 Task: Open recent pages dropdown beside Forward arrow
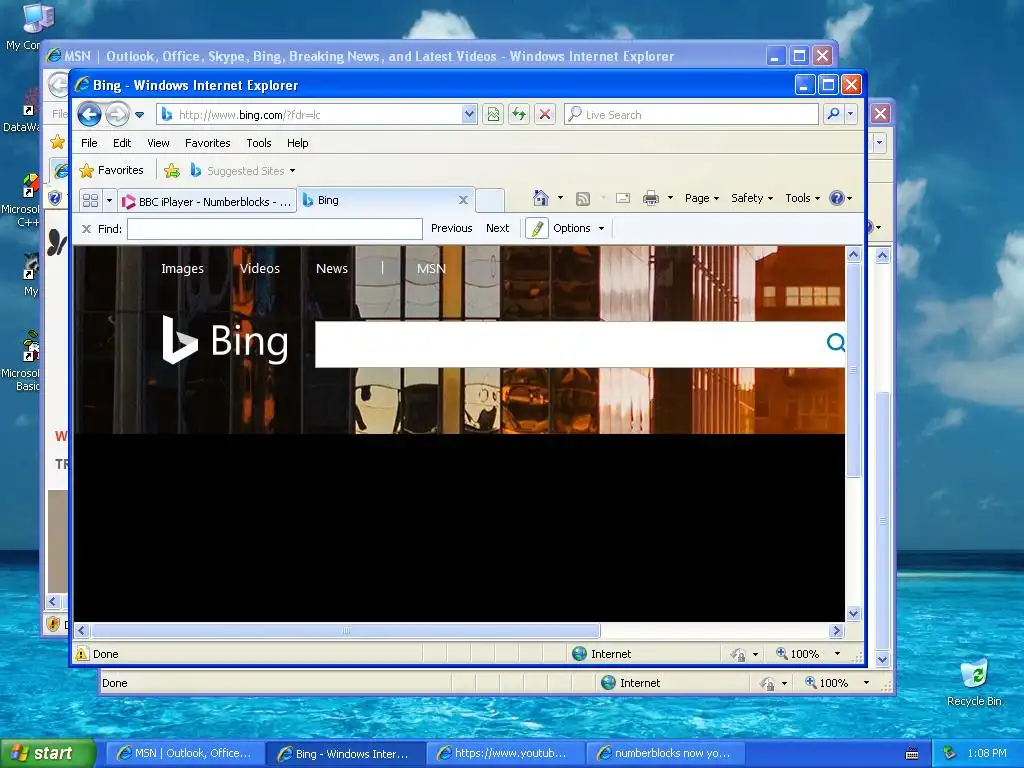point(140,115)
